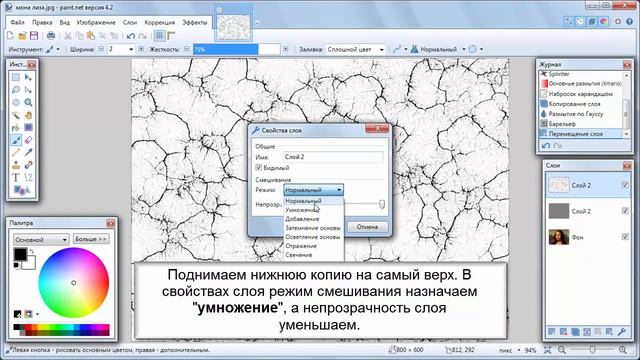Select the Rectangle Select tool
The image size is (640, 360).
[x=16, y=77]
